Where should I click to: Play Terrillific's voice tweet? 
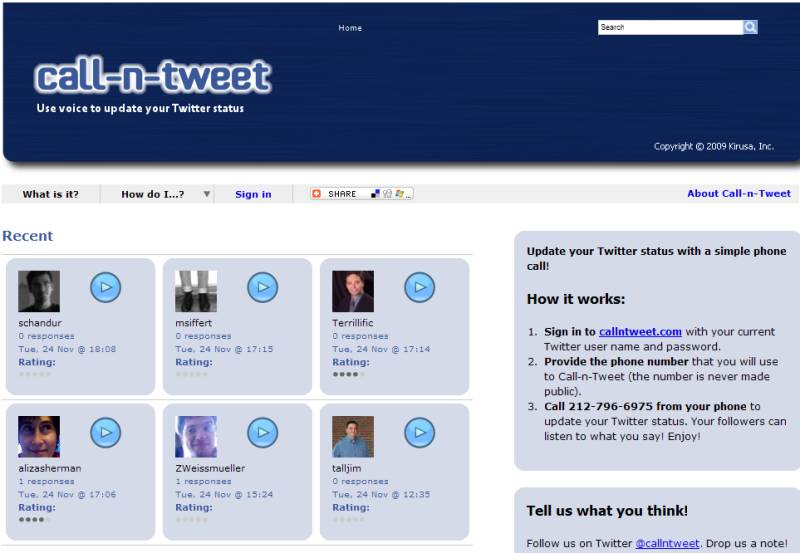click(419, 287)
